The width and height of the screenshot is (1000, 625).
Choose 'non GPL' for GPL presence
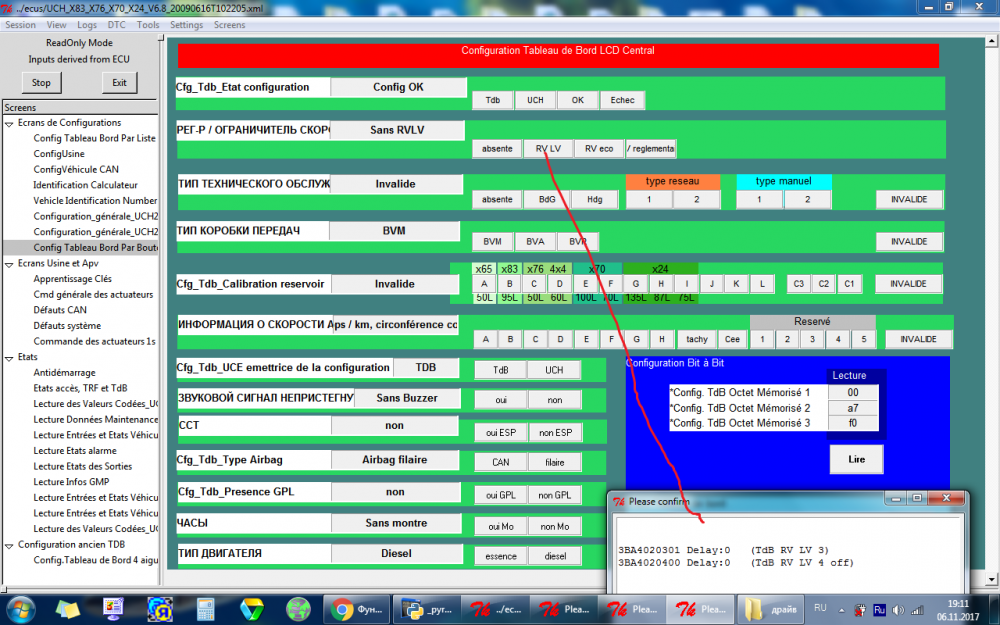pos(555,495)
